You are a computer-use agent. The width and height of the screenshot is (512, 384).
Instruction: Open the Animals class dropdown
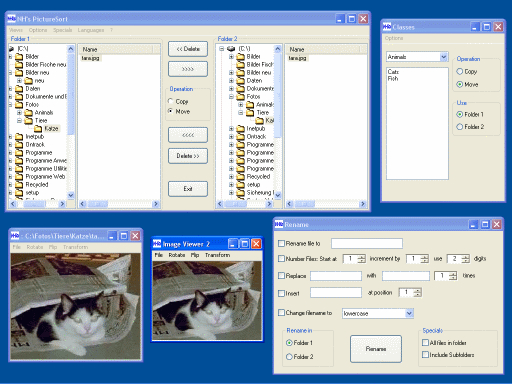pos(444,57)
